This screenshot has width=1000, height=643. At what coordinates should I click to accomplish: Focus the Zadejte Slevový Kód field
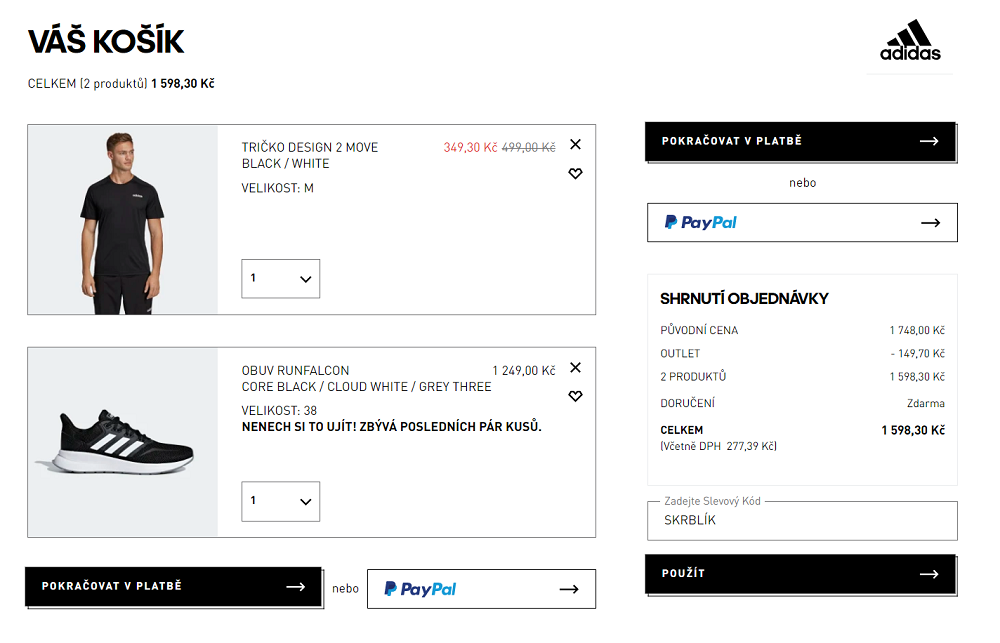click(802, 521)
